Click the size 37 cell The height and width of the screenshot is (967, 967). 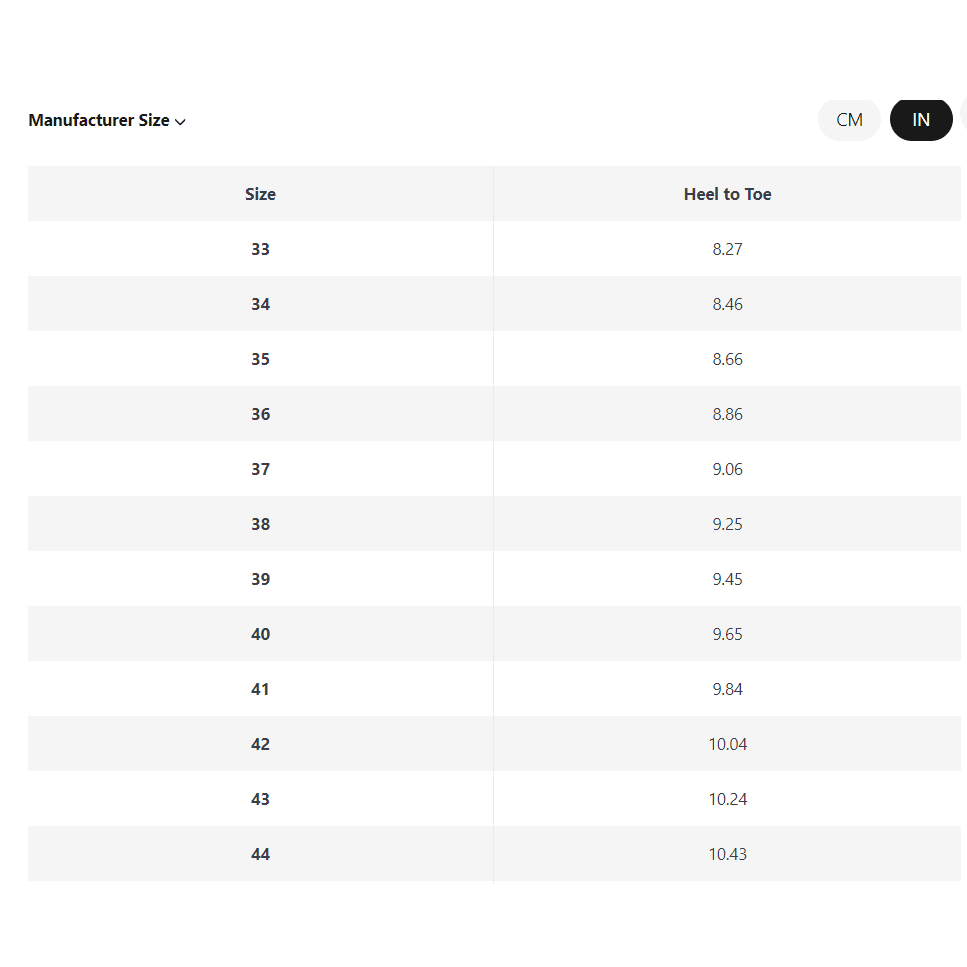click(x=260, y=469)
